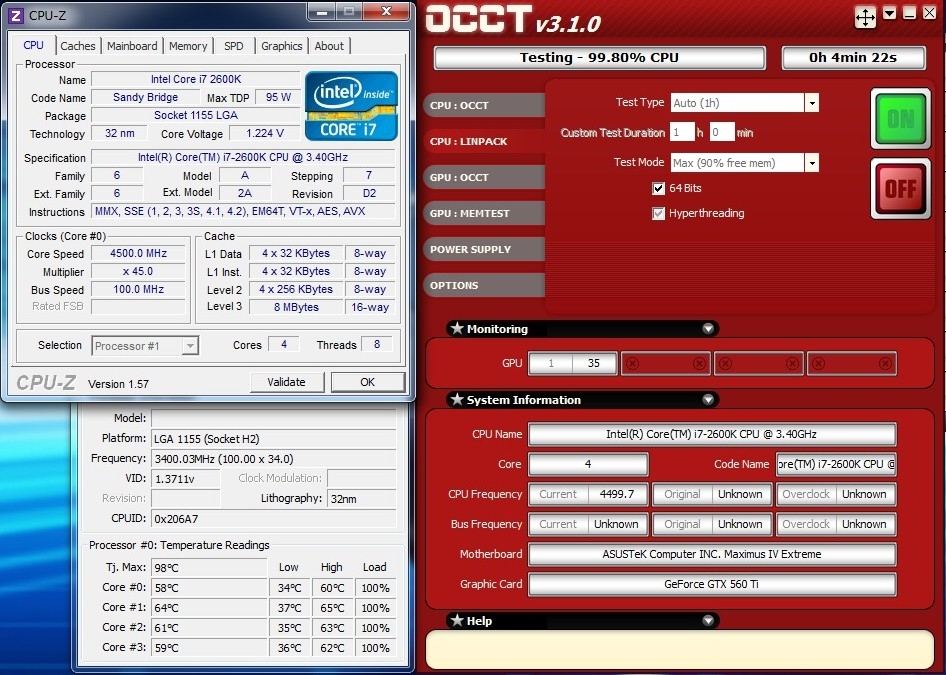Select the CPU : OCCT test tab
This screenshot has width=946, height=675.
484,106
